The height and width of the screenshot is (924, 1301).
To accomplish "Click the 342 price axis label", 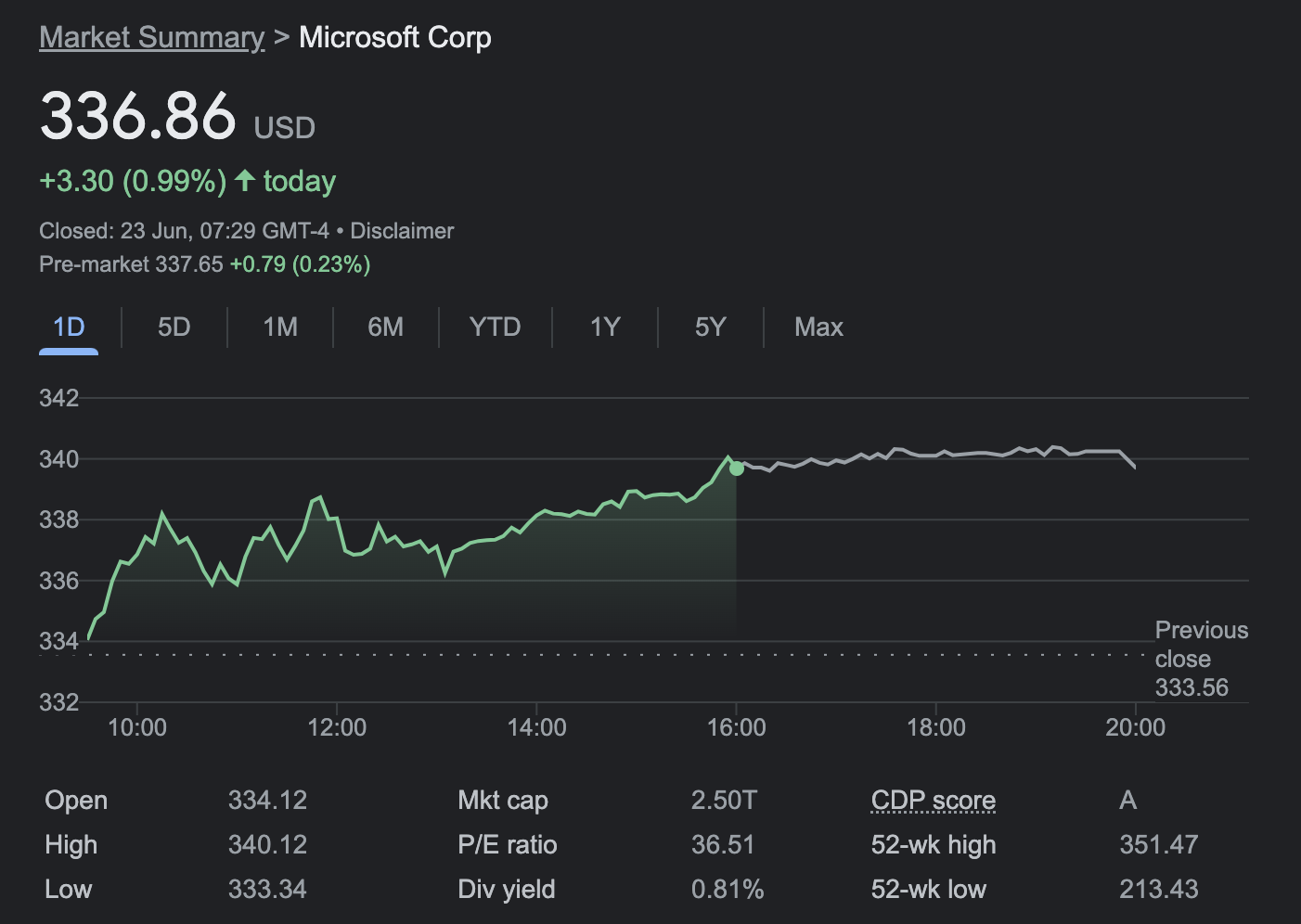I will pos(59,398).
